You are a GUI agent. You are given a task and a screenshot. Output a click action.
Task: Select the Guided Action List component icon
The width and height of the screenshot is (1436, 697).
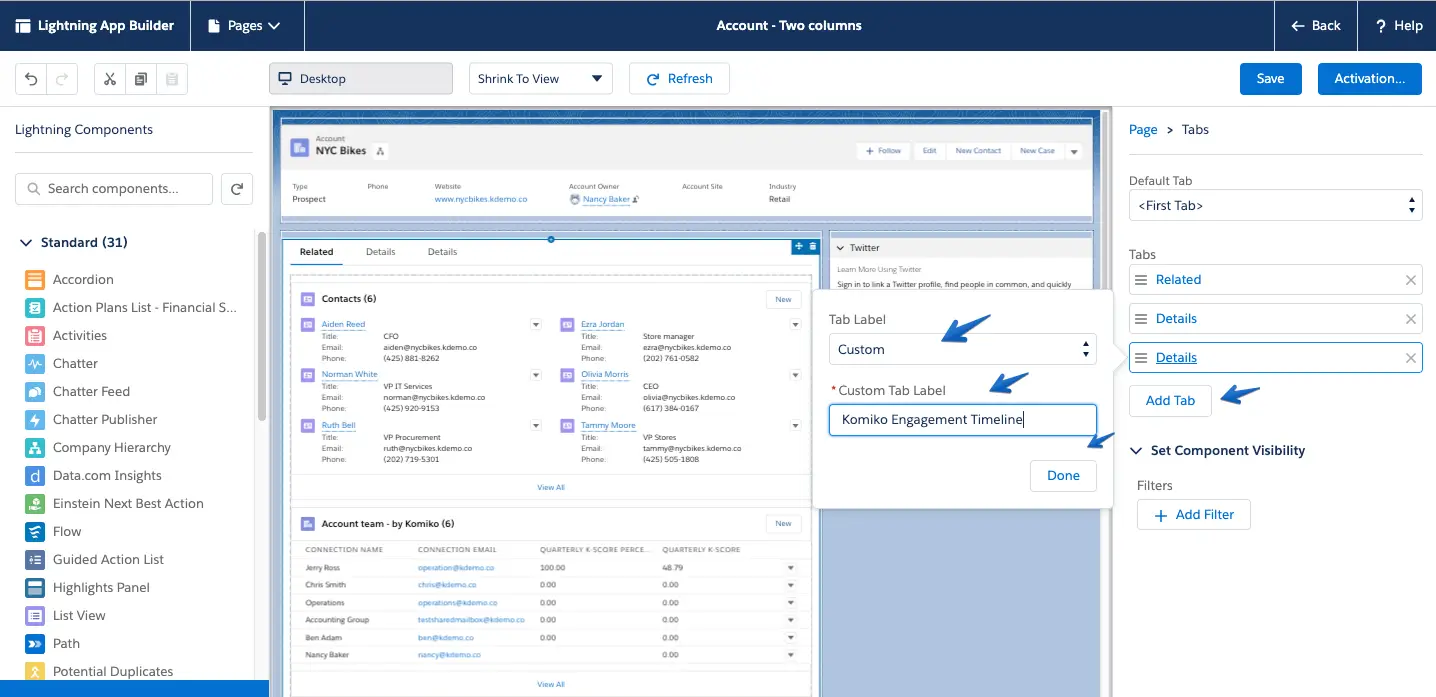tap(35, 560)
